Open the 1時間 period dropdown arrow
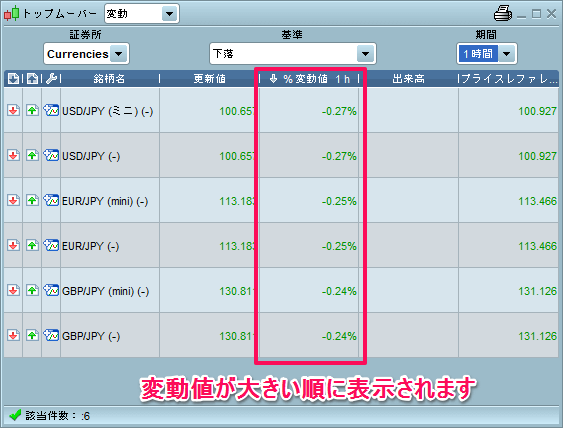Image resolution: width=563 pixels, height=428 pixels. [506, 54]
